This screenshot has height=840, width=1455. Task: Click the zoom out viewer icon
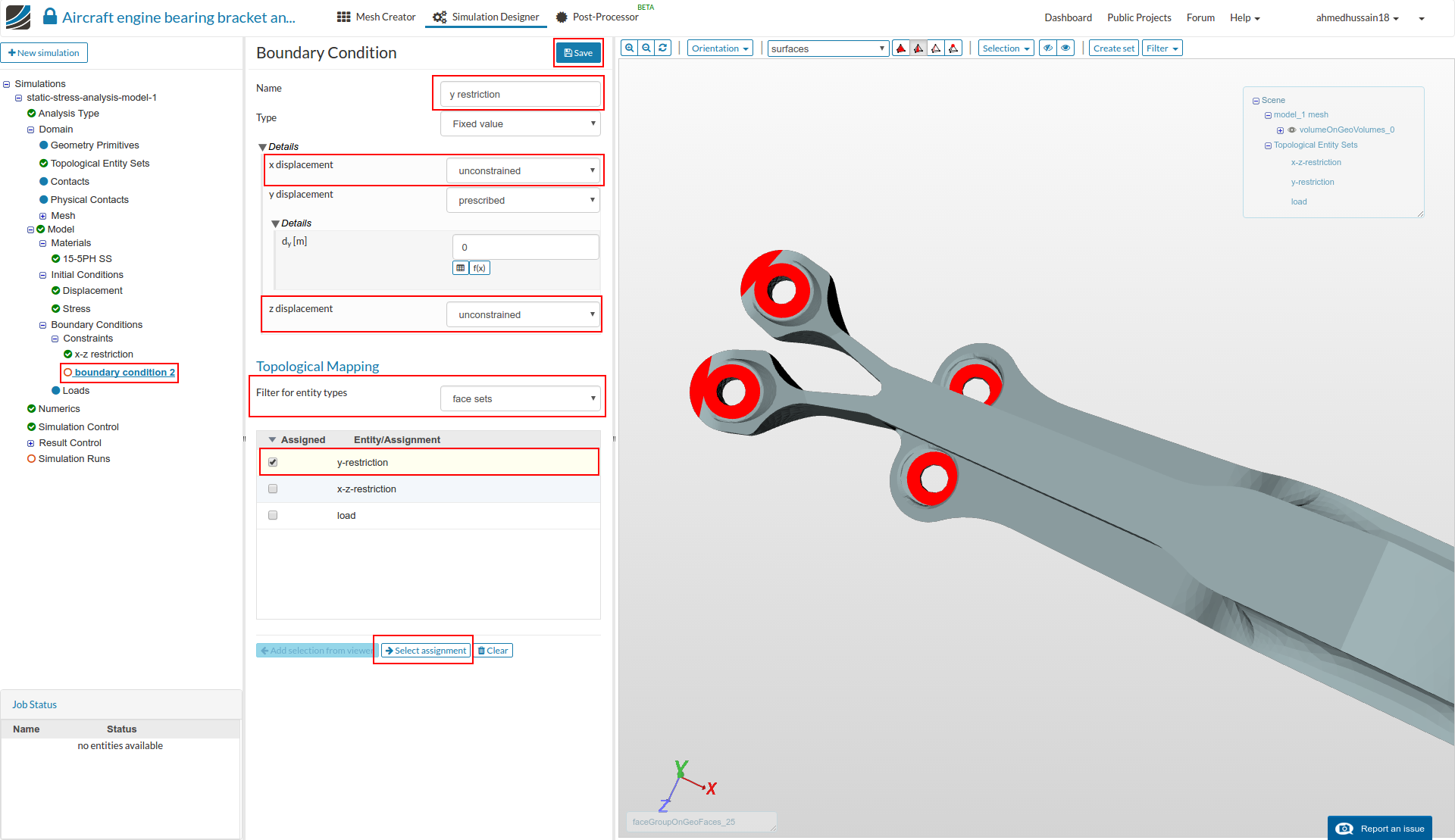click(x=646, y=48)
